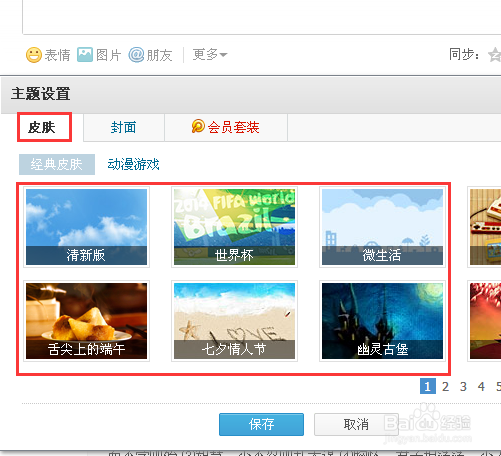Pick the 幽灵古堡 skin
The height and width of the screenshot is (456, 501).
(x=382, y=321)
